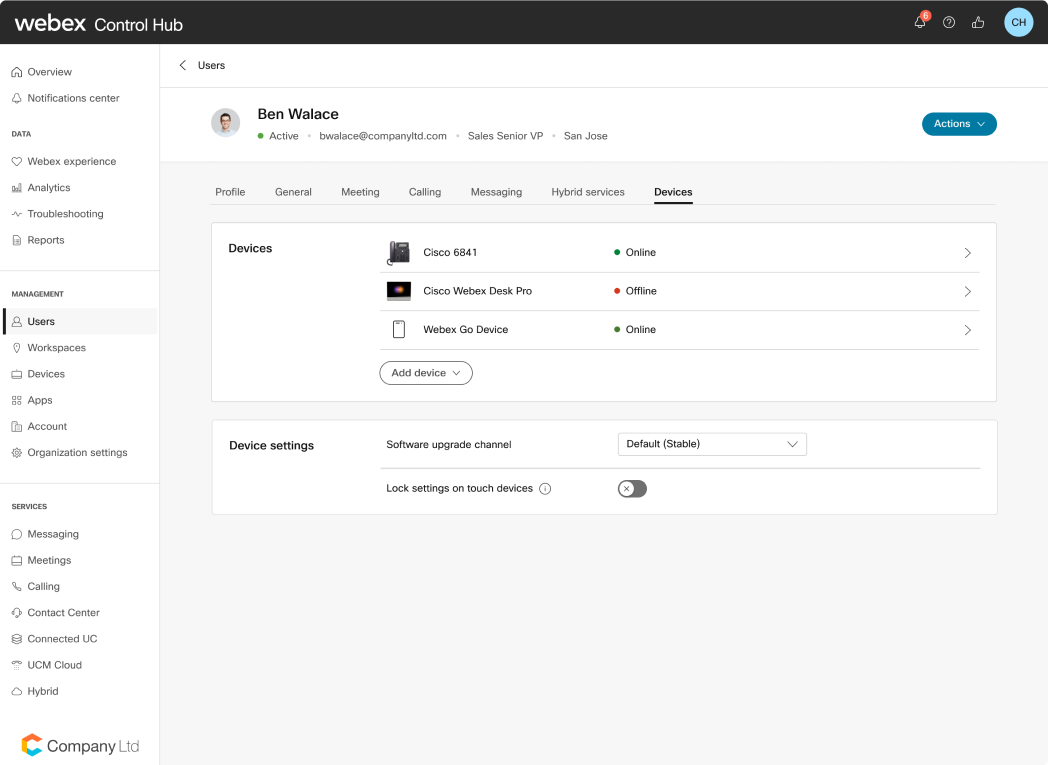This screenshot has width=1048, height=765.
Task: Click the Offline status of Desk Pro
Action: 635,291
